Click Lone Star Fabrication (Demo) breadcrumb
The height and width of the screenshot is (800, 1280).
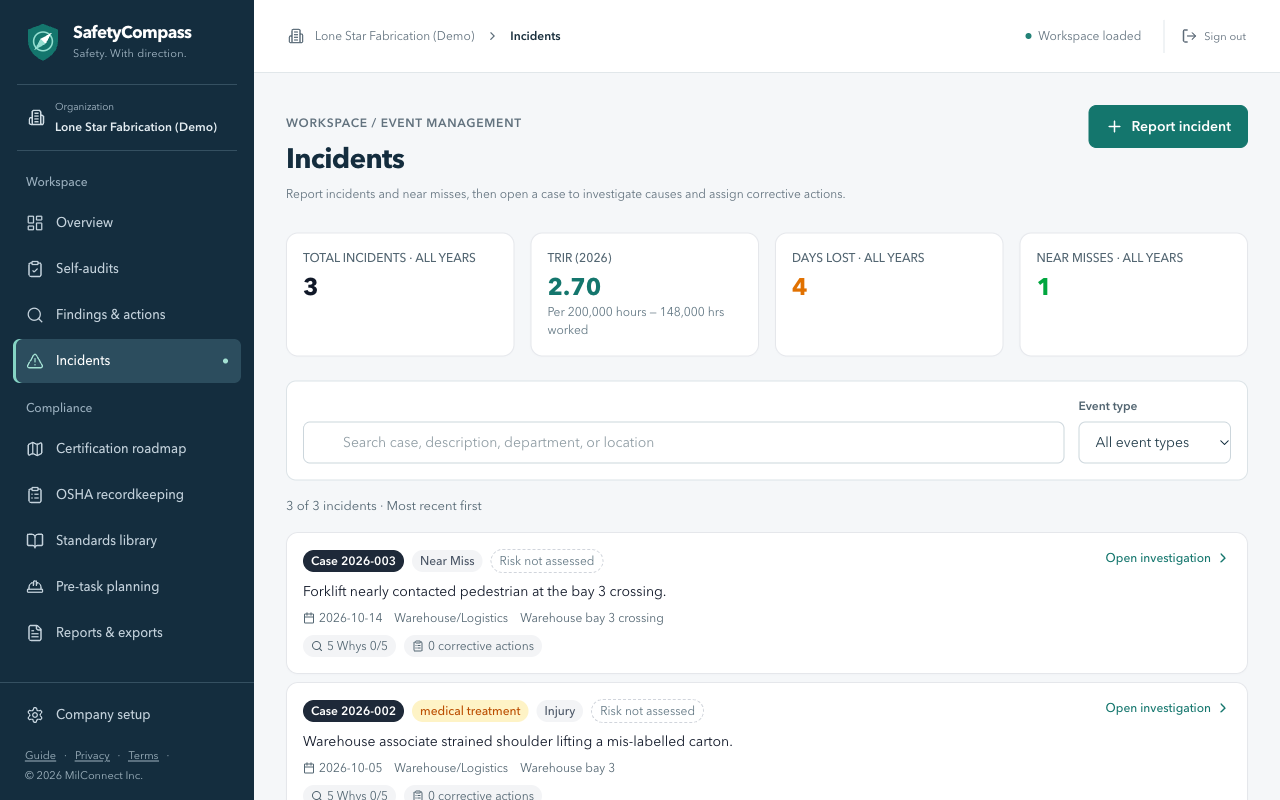(394, 36)
